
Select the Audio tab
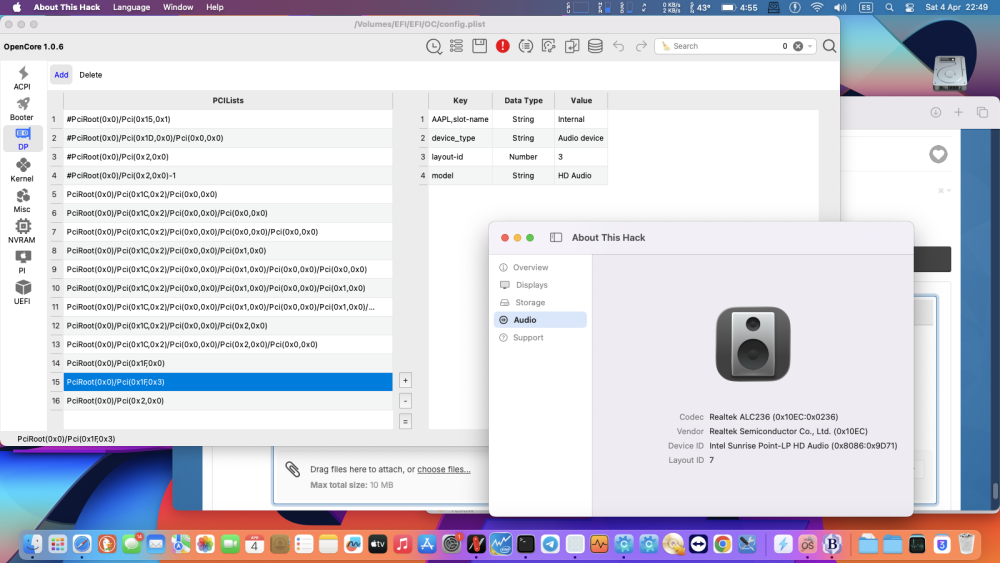point(540,320)
